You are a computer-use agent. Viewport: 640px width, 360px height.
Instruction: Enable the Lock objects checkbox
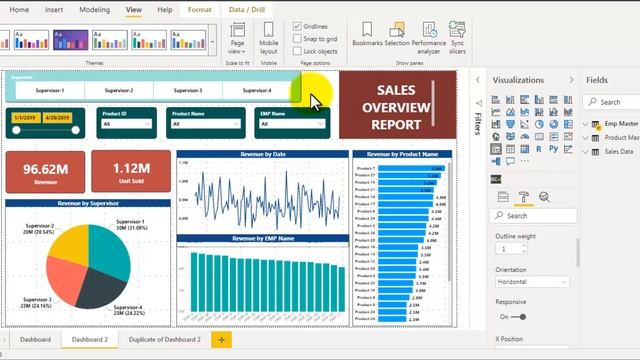pyautogui.click(x=297, y=51)
